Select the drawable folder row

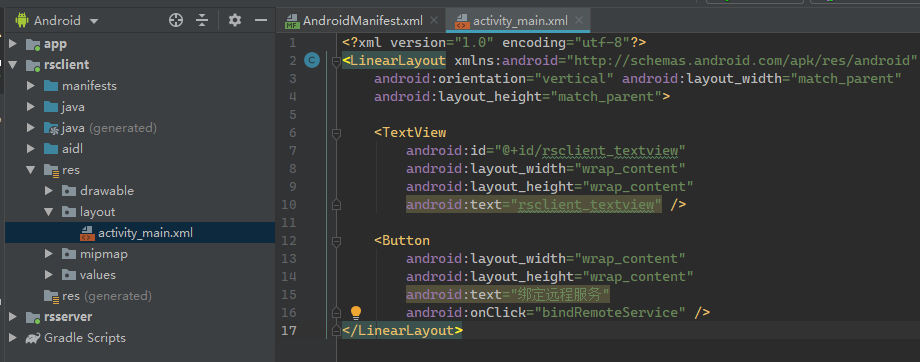tap(140, 191)
